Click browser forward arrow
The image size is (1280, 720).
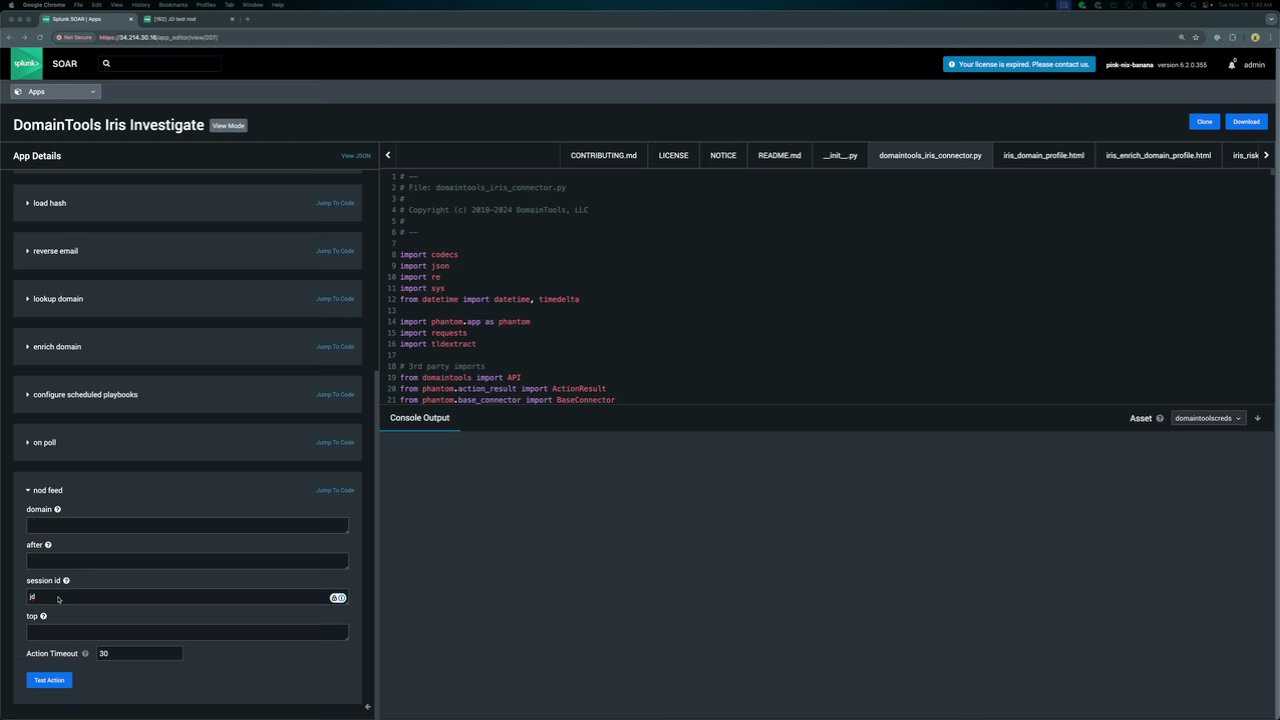click(x=25, y=37)
